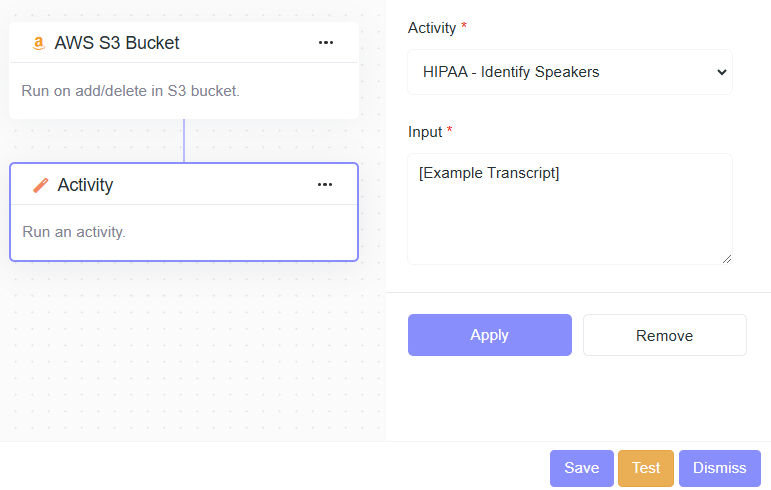Dismiss the workflow editor
Image resolution: width=771 pixels, height=490 pixels.
tap(719, 468)
